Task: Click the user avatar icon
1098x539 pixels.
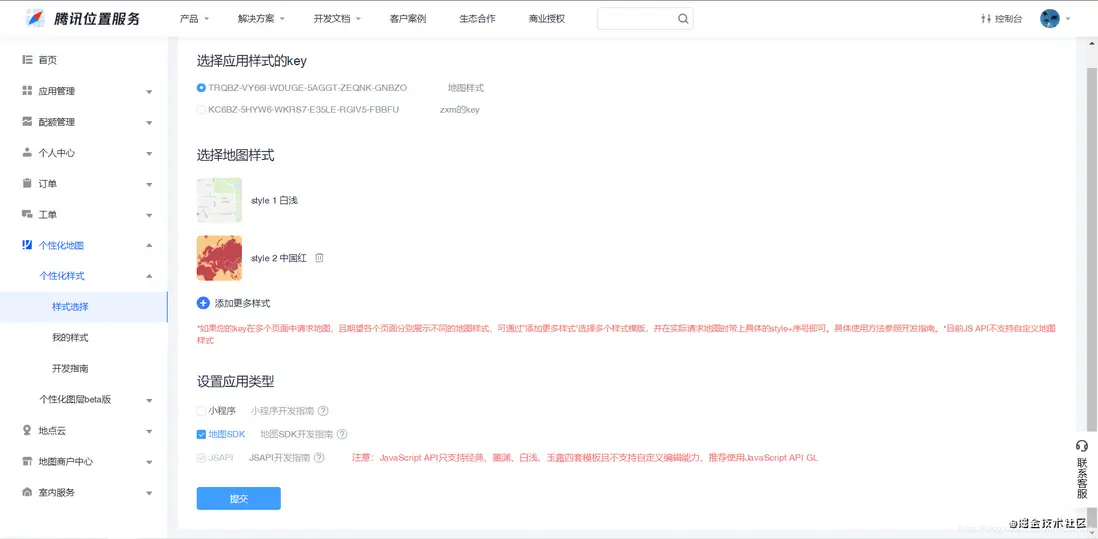Action: click(1050, 19)
